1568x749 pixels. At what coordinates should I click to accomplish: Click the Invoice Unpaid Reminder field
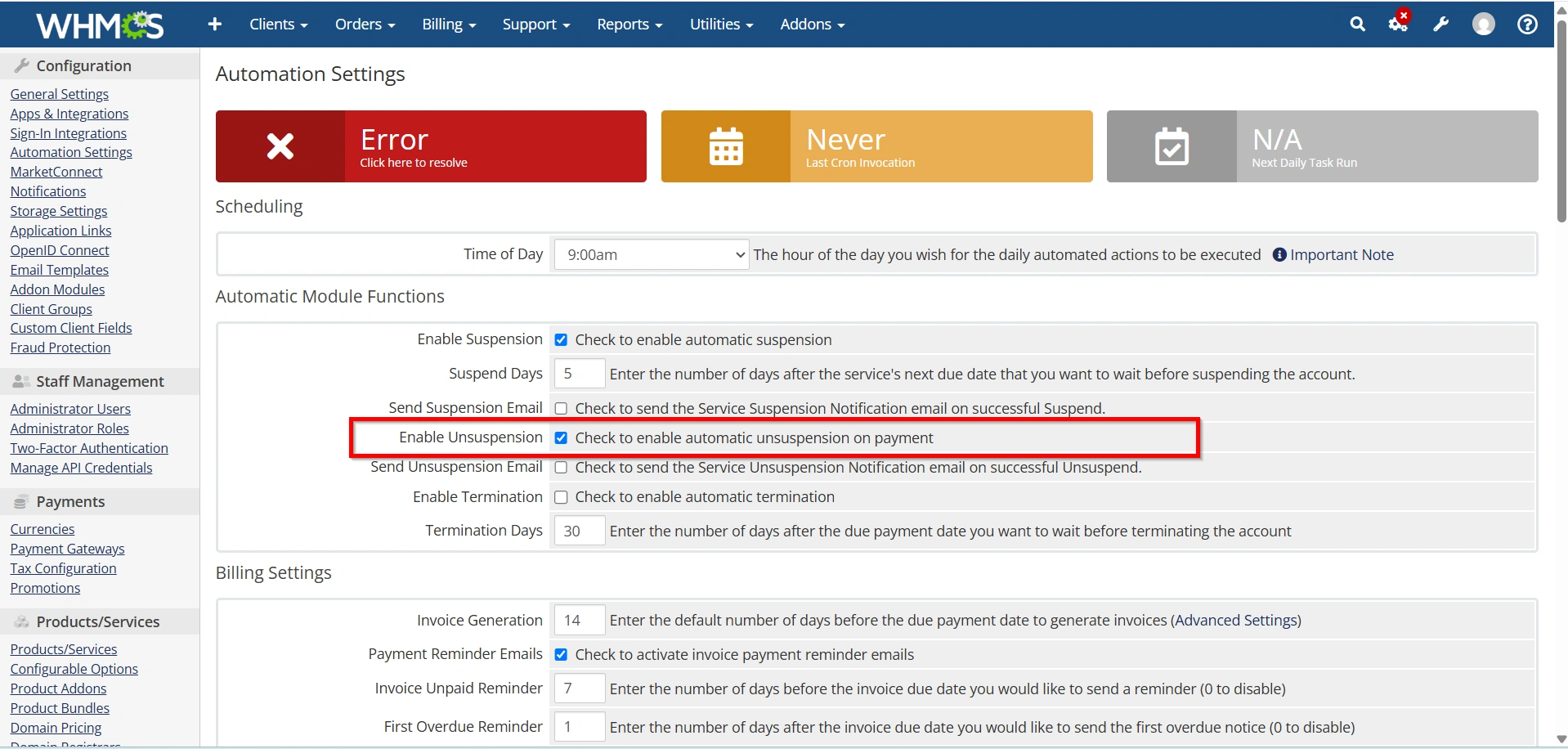click(x=580, y=688)
